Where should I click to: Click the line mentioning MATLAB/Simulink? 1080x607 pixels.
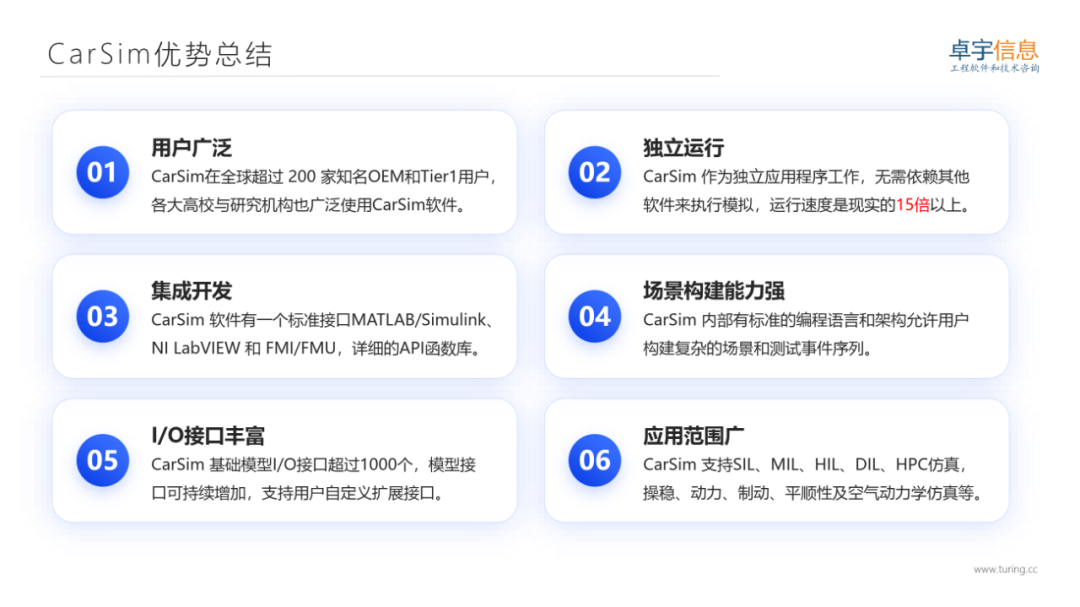click(323, 320)
